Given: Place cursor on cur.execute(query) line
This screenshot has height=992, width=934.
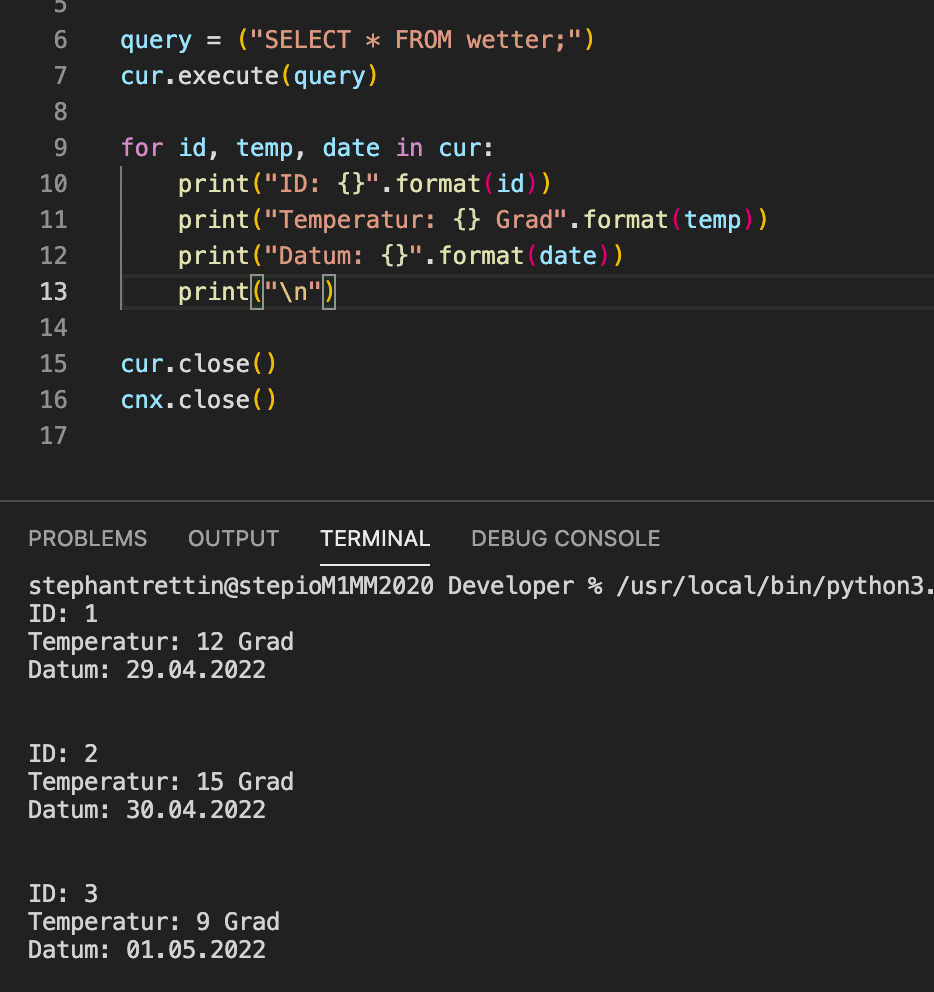Looking at the screenshot, I should pos(248,76).
